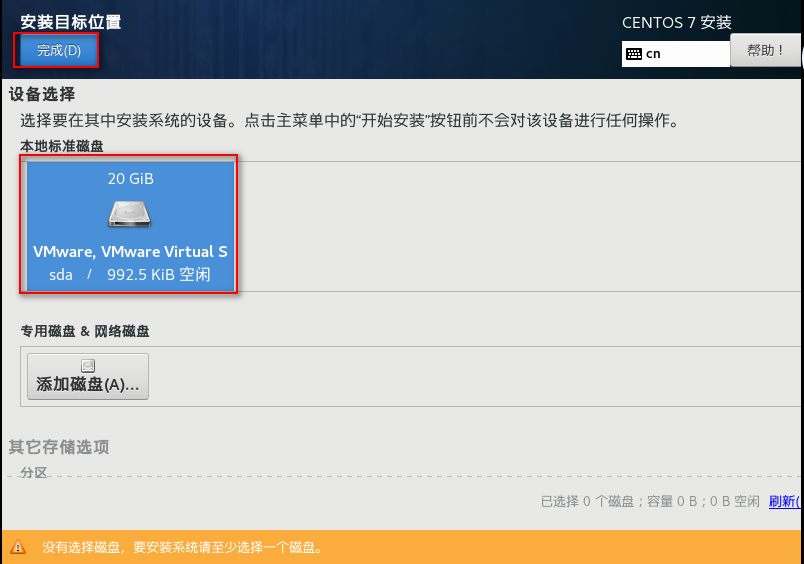The height and width of the screenshot is (564, 804).
Task: Click the cn keyboard layout field
Action: coord(676,54)
